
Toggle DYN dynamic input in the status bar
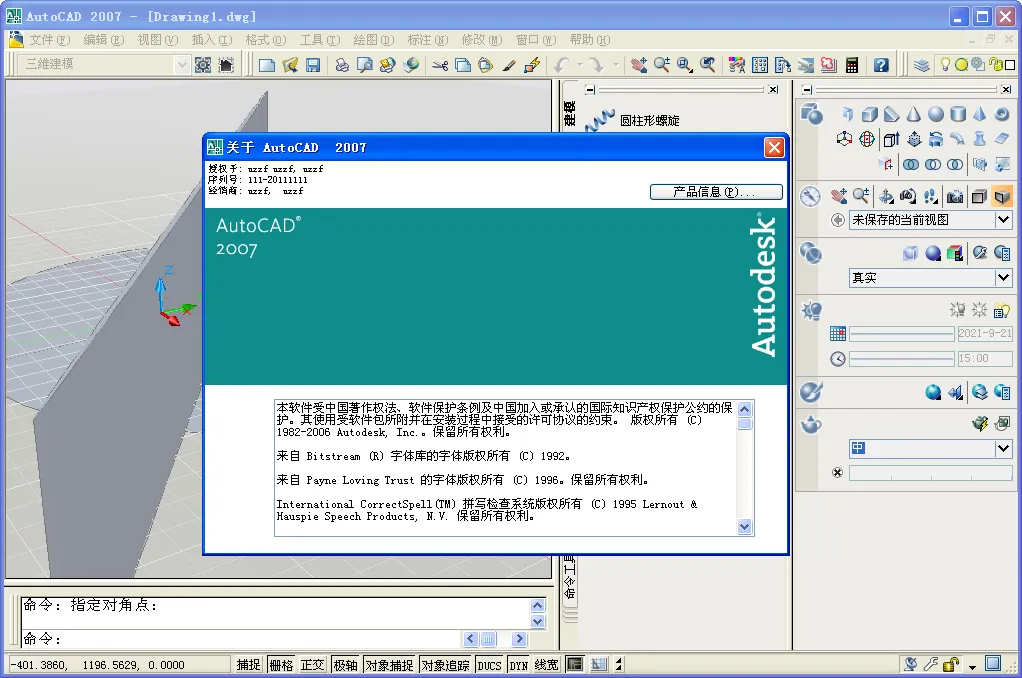[x=519, y=664]
